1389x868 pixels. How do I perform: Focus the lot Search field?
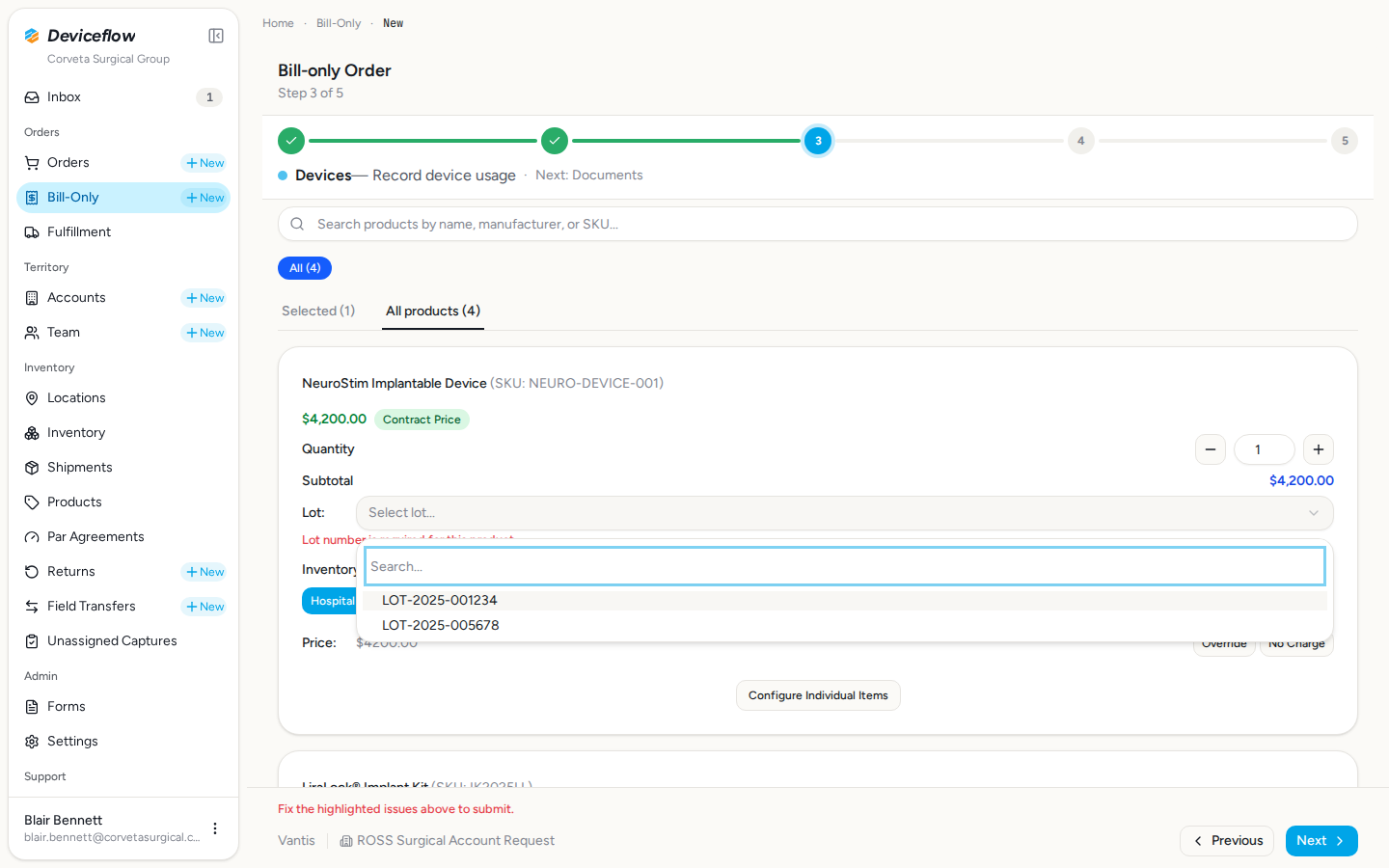(845, 566)
